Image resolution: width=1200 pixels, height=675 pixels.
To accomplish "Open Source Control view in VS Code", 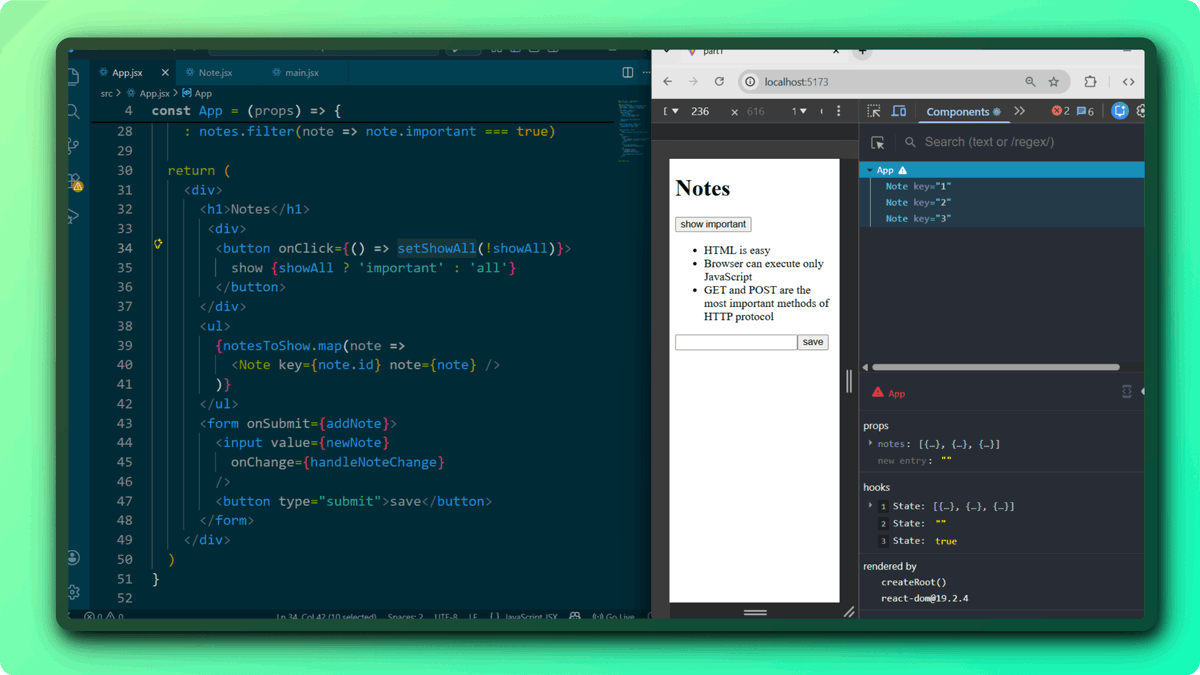I will [x=73, y=147].
